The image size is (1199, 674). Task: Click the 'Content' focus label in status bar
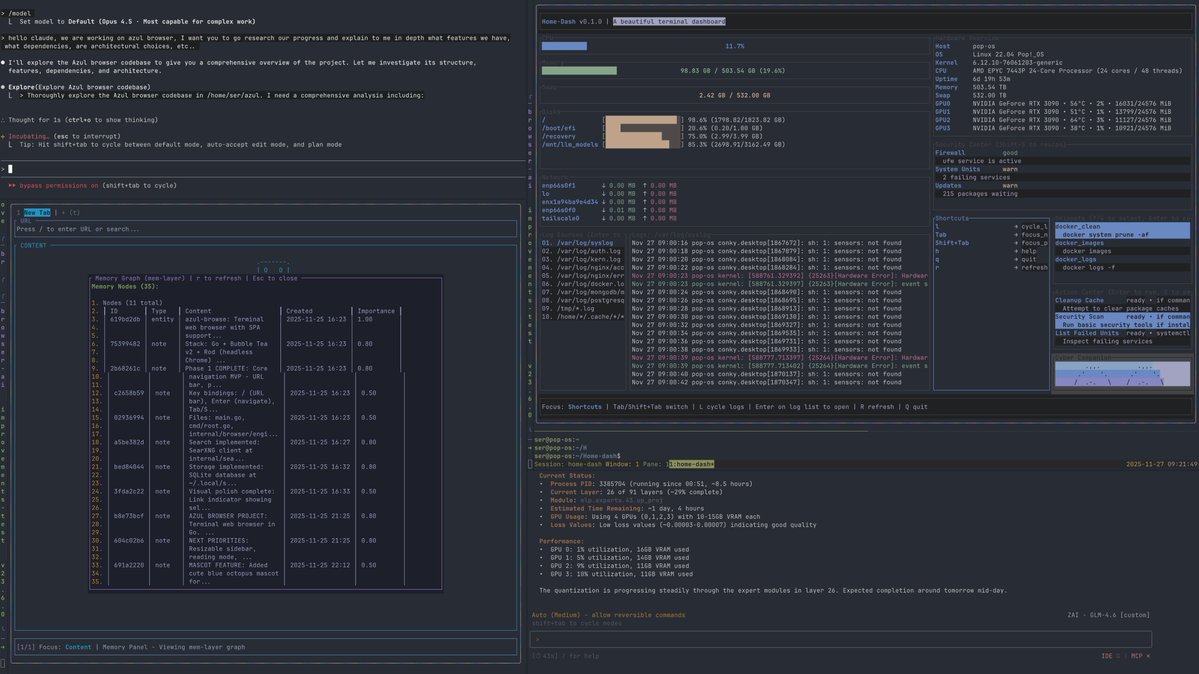tap(78, 647)
